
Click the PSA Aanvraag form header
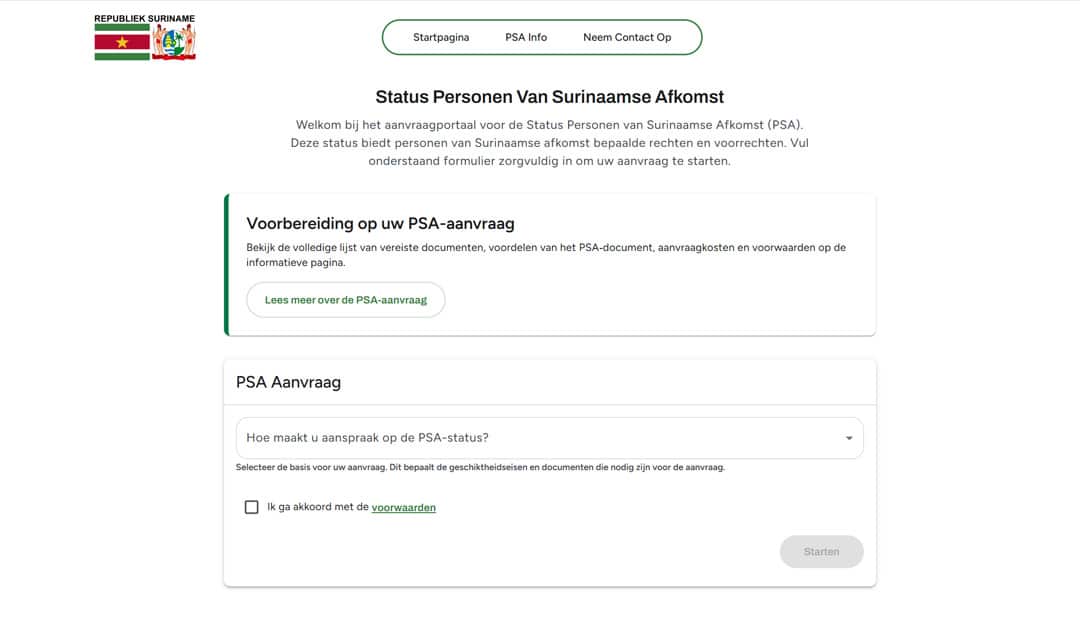(288, 382)
